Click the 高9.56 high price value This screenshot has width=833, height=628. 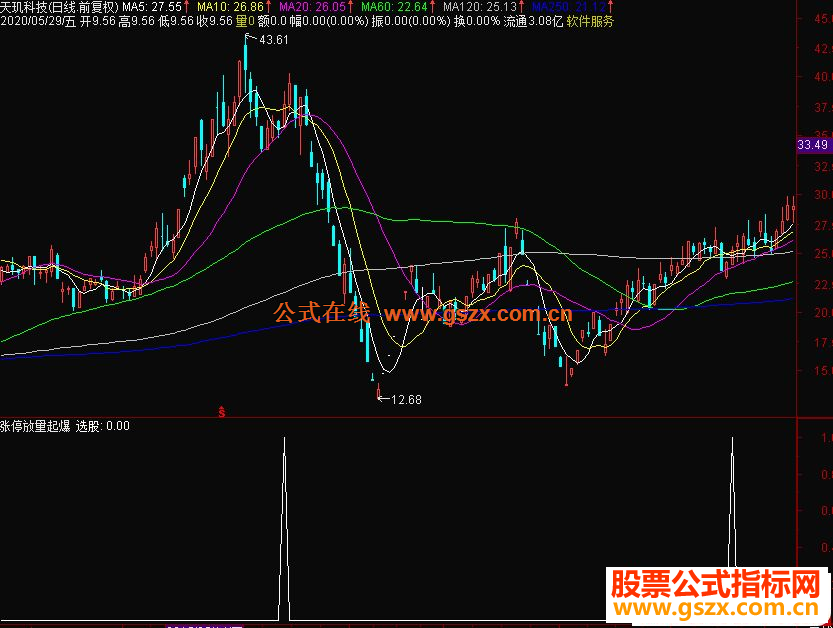coord(137,21)
